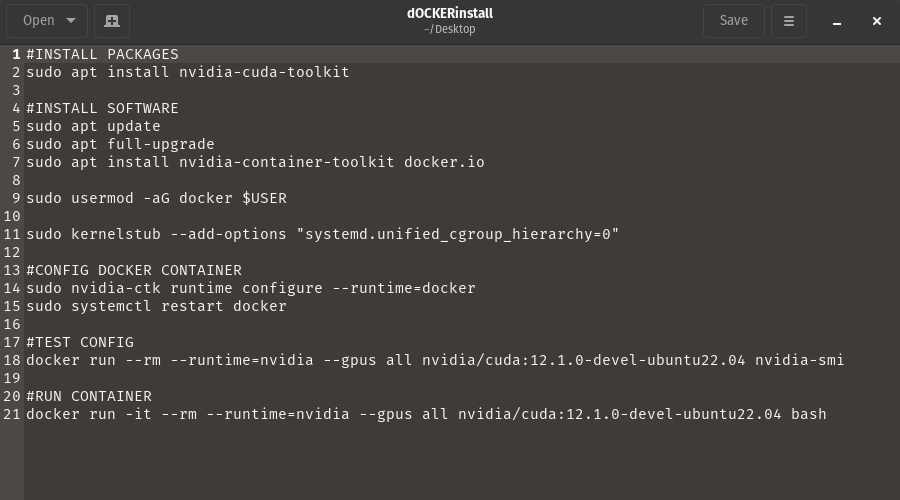The image size is (900, 500).
Task: Click line number 21 in the gutter
Action: (x=12, y=414)
